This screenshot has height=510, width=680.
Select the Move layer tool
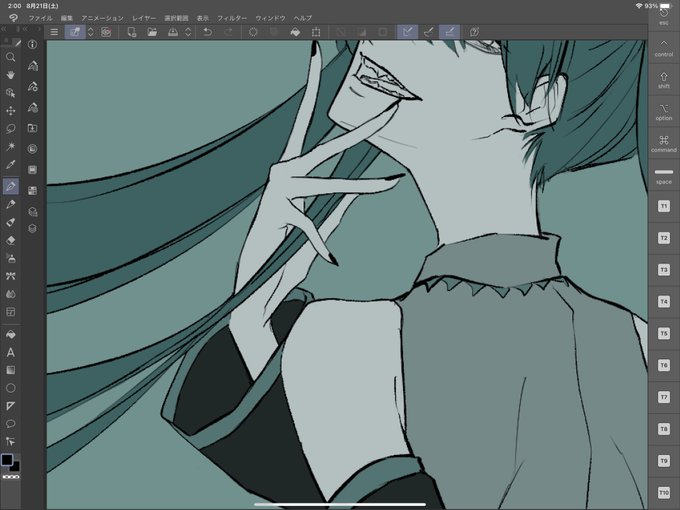coord(10,111)
